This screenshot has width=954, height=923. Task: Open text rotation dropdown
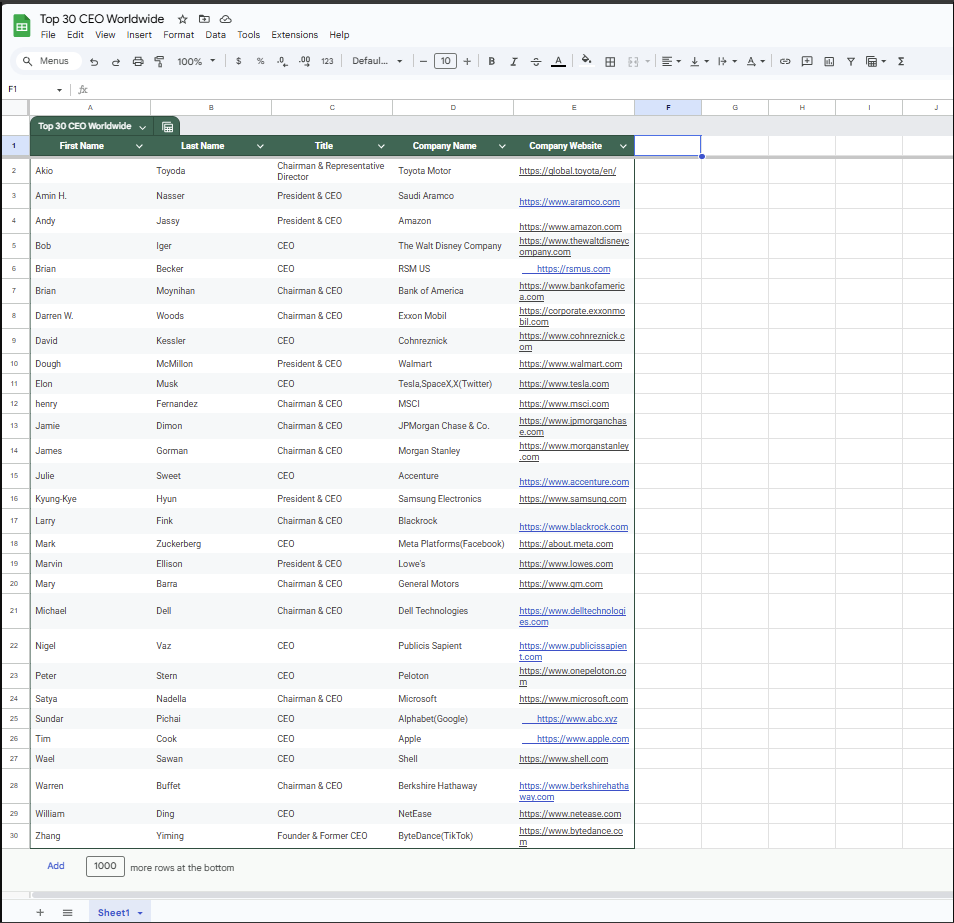click(x=755, y=61)
